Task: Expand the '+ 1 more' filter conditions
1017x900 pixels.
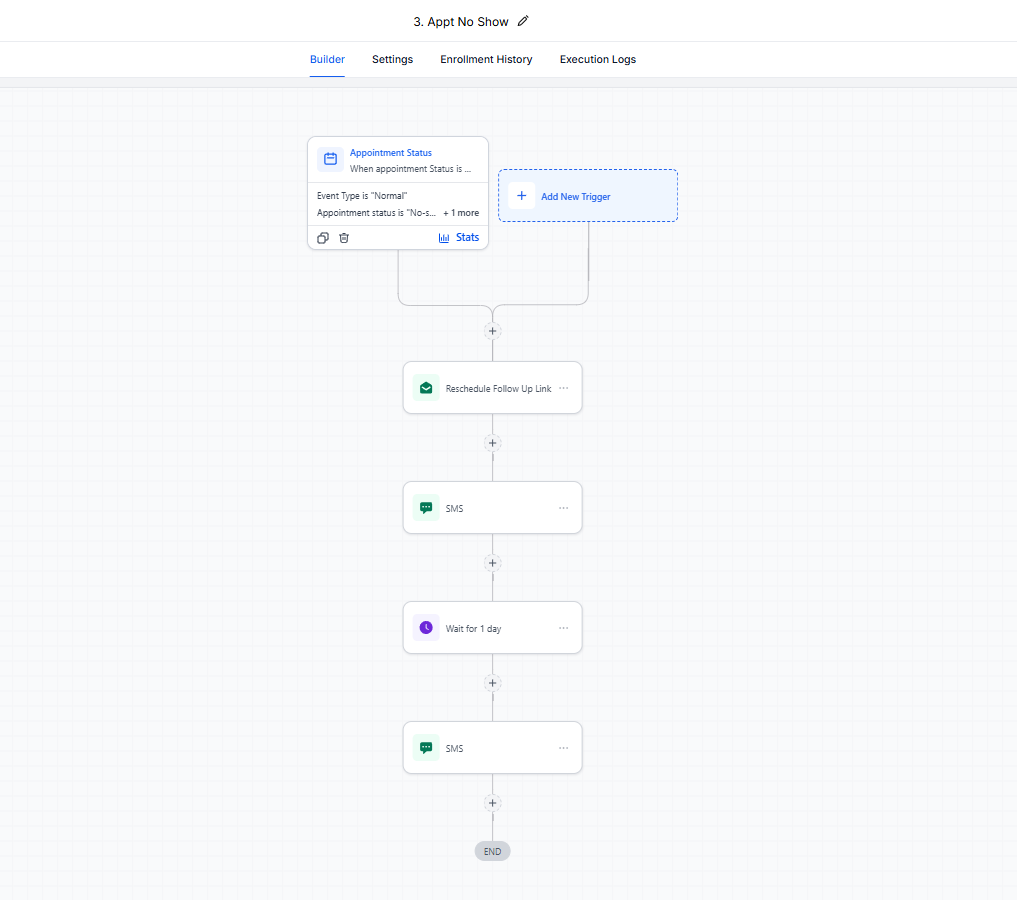Action: point(461,213)
